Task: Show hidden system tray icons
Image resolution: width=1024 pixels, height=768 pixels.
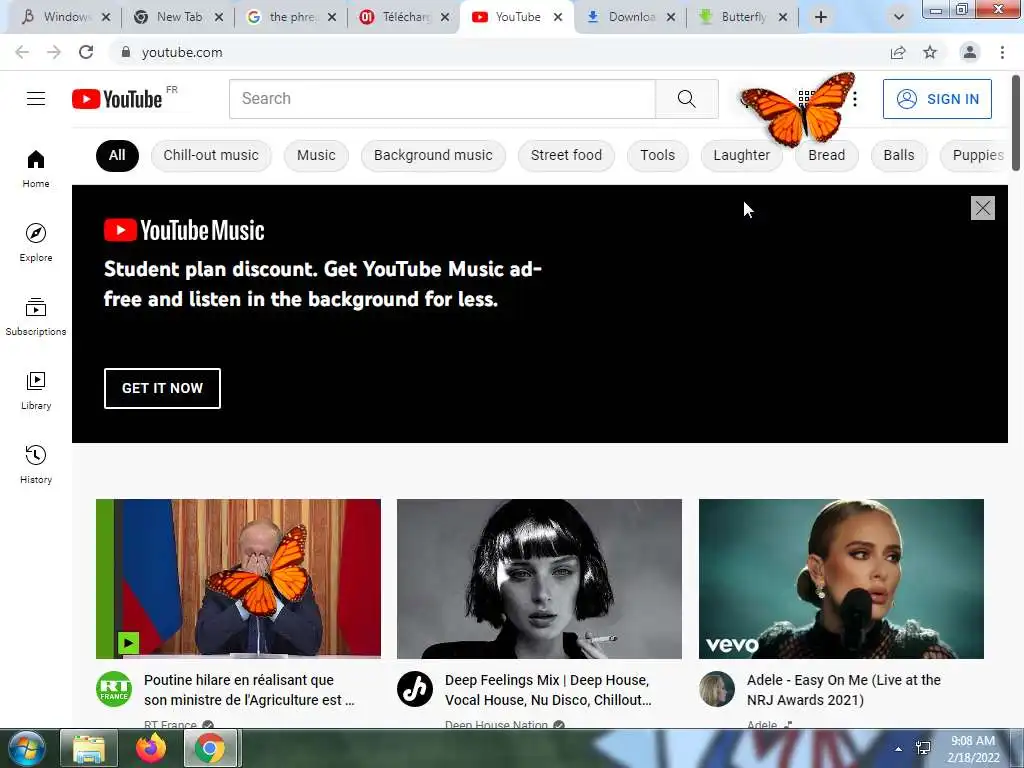Action: [x=899, y=749]
